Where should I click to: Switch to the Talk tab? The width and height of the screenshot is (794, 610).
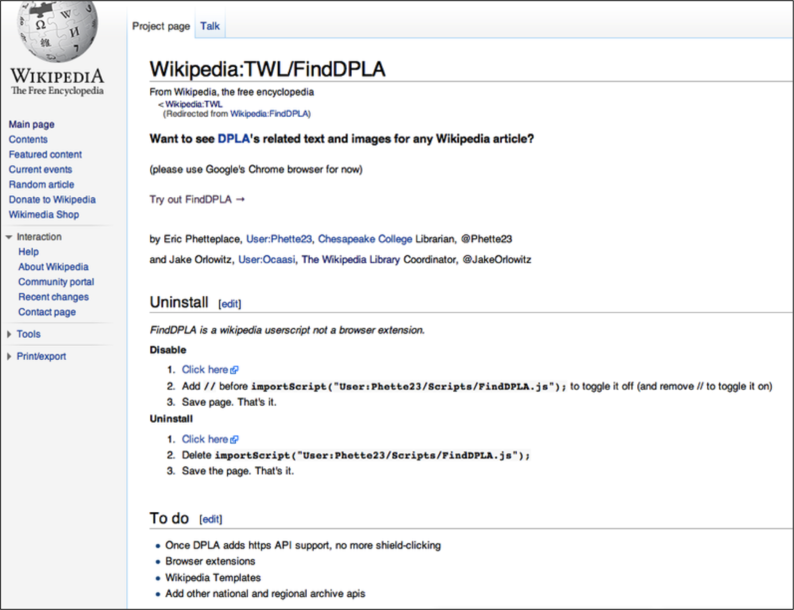[210, 26]
